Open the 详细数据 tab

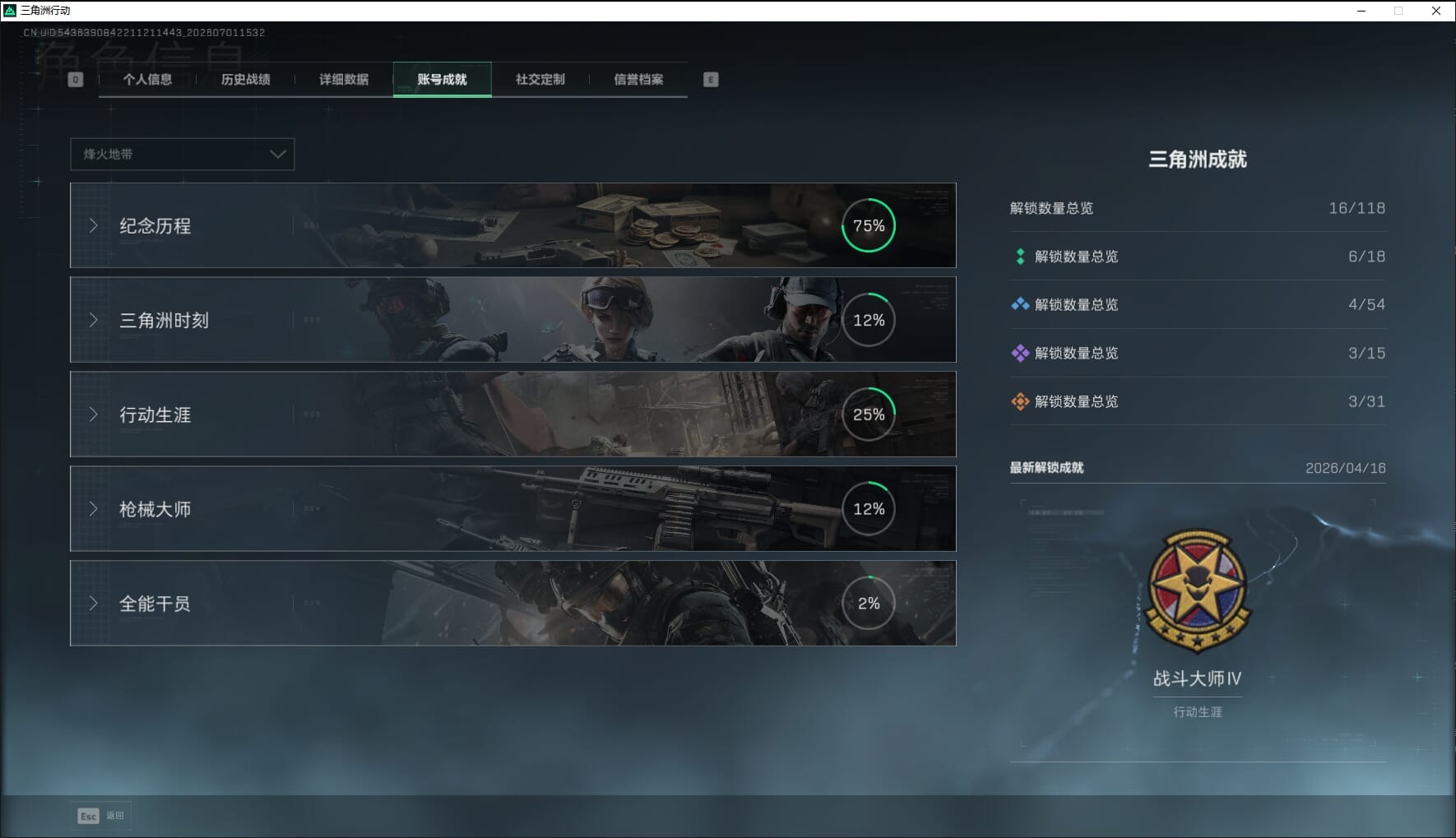pyautogui.click(x=344, y=80)
